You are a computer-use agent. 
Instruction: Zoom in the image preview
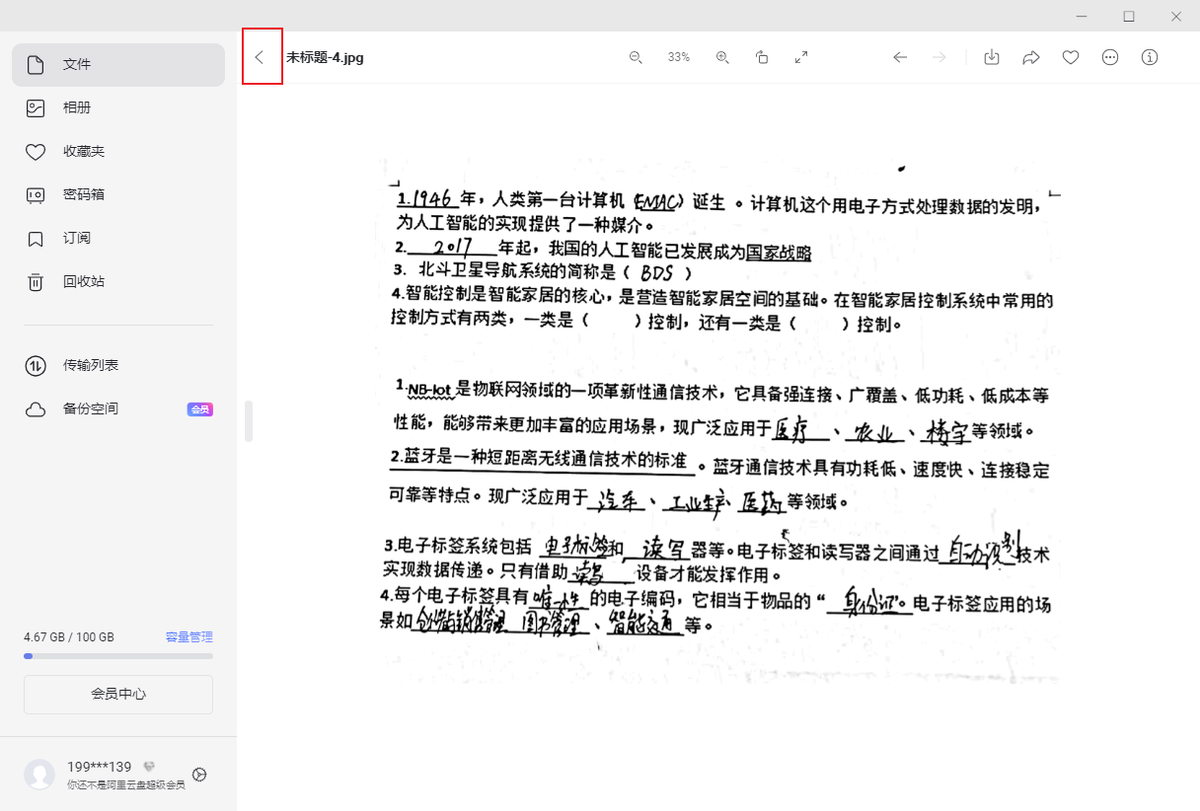click(722, 57)
